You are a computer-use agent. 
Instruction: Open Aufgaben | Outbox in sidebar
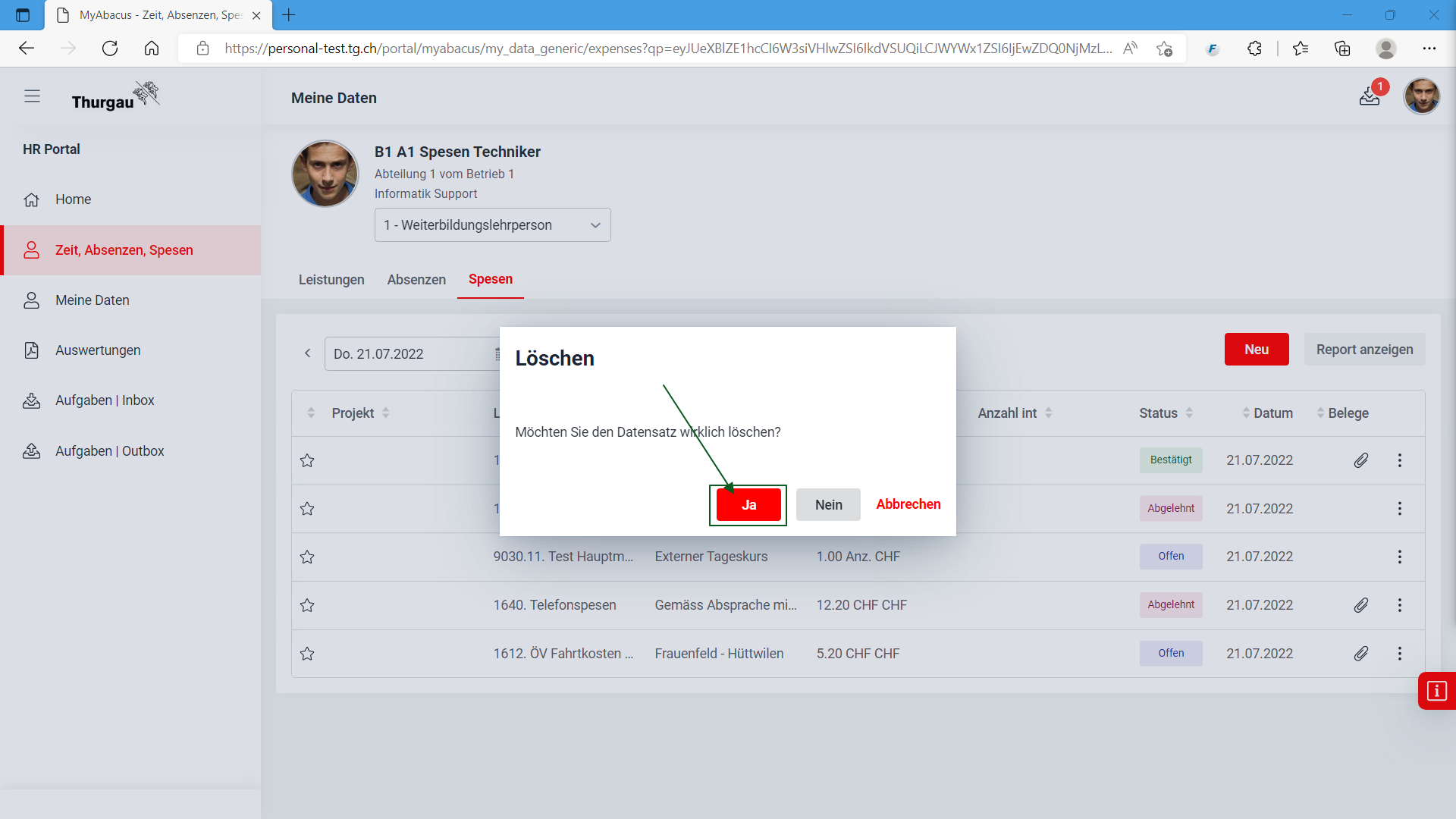tap(109, 451)
